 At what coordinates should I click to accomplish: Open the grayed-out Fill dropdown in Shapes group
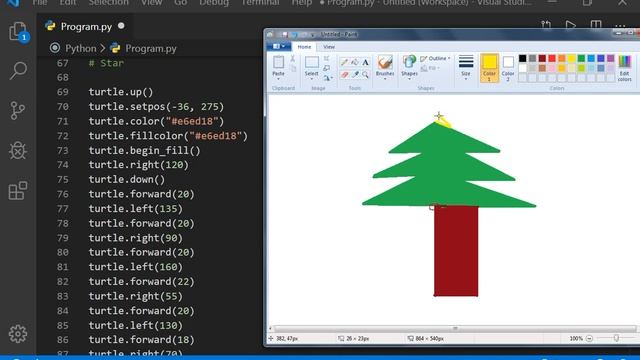click(x=430, y=68)
